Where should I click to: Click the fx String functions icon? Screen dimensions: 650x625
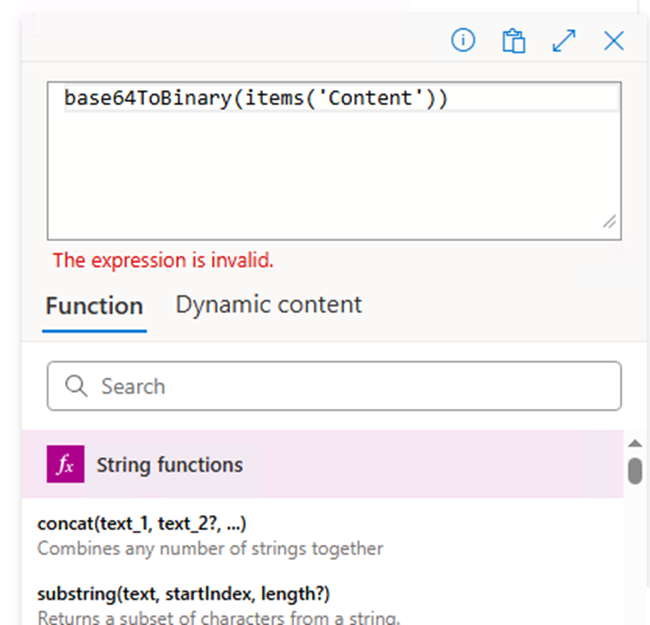pyautogui.click(x=65, y=465)
